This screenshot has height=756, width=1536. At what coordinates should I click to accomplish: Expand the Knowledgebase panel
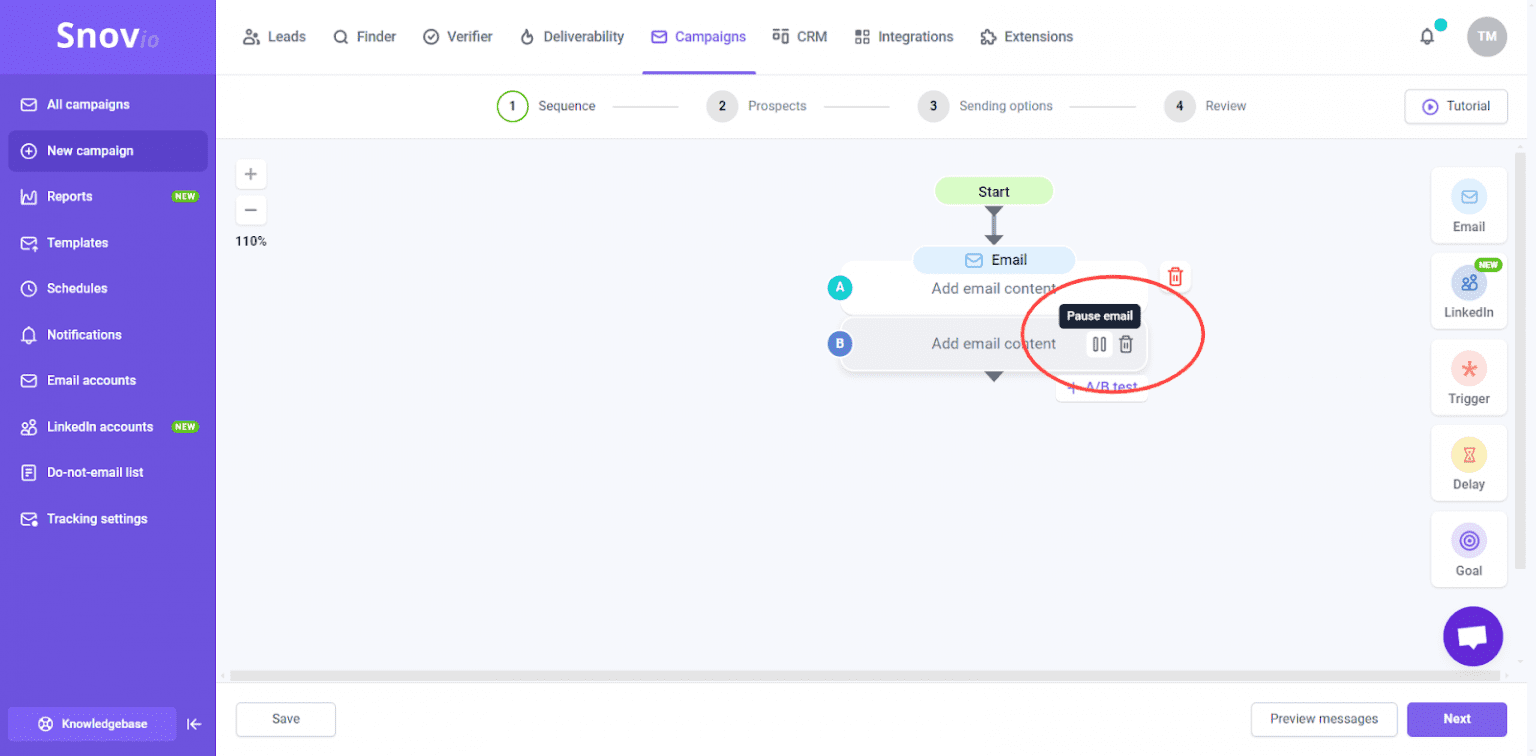[91, 723]
